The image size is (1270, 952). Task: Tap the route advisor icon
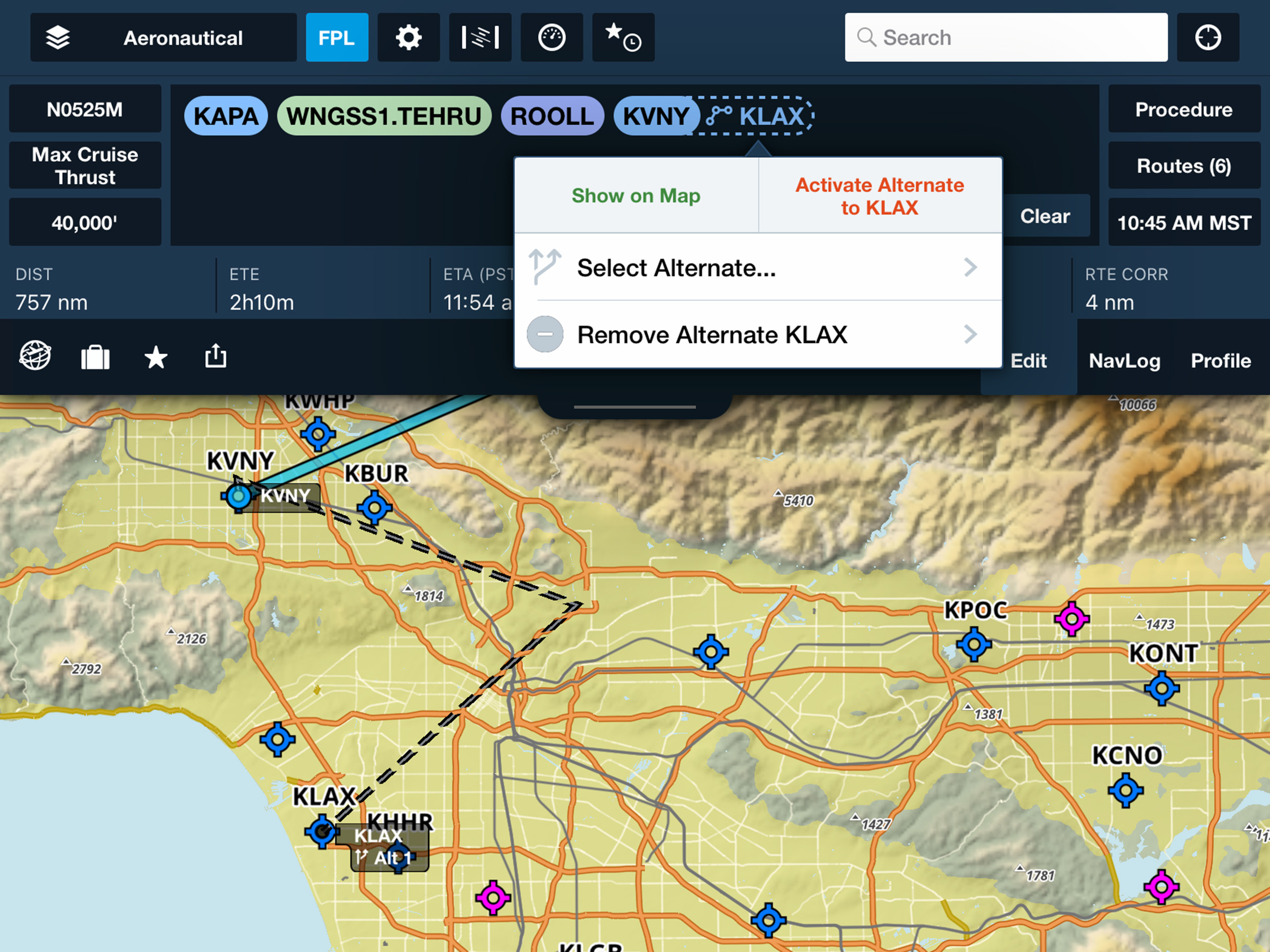[x=480, y=38]
